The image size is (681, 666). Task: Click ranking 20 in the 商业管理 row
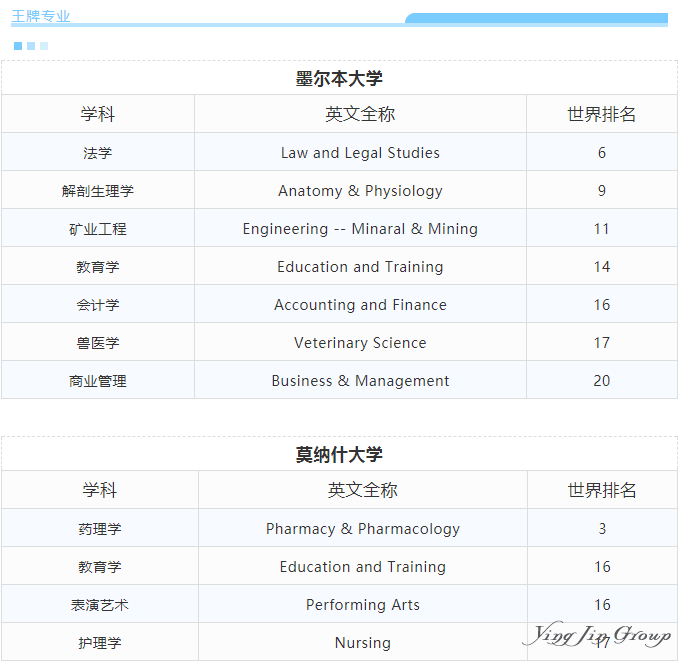click(x=602, y=381)
